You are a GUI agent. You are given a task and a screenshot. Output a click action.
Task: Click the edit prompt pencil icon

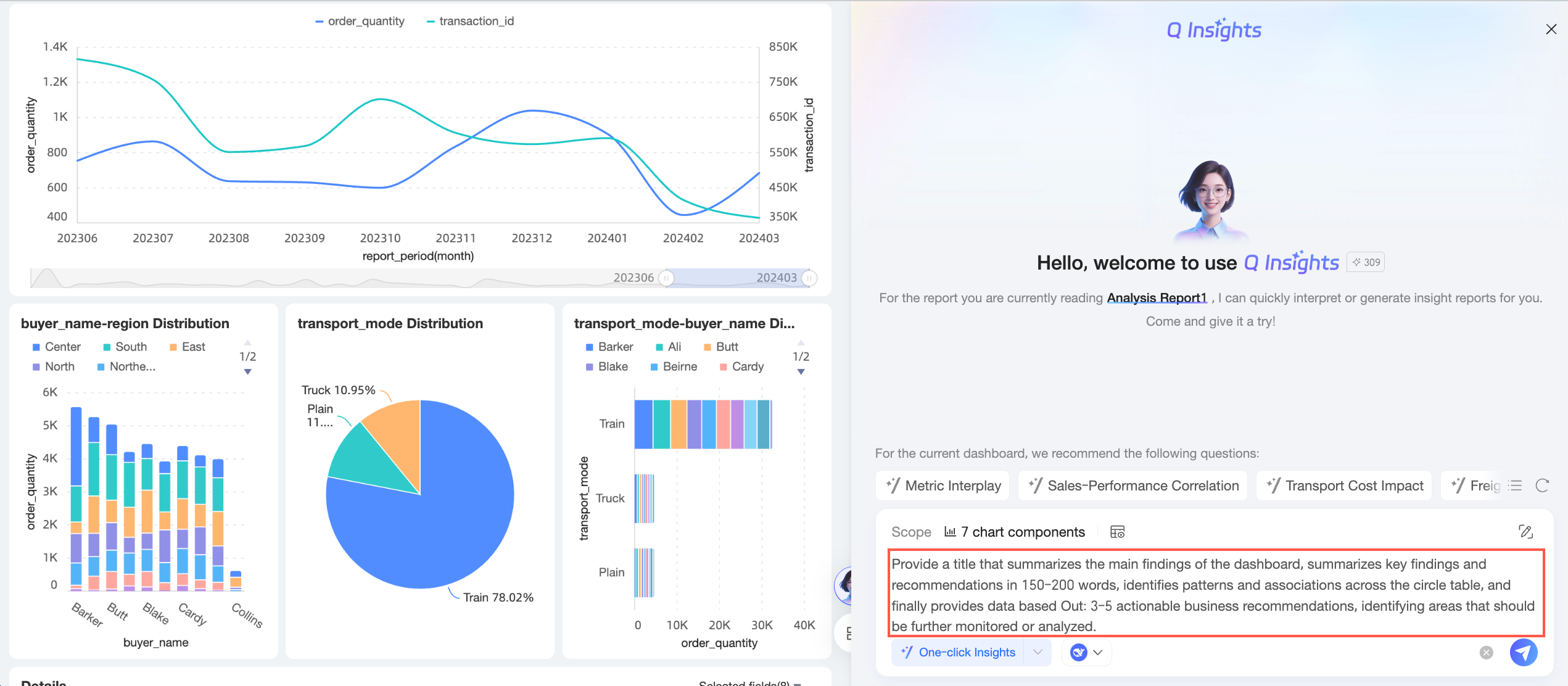tap(1525, 531)
